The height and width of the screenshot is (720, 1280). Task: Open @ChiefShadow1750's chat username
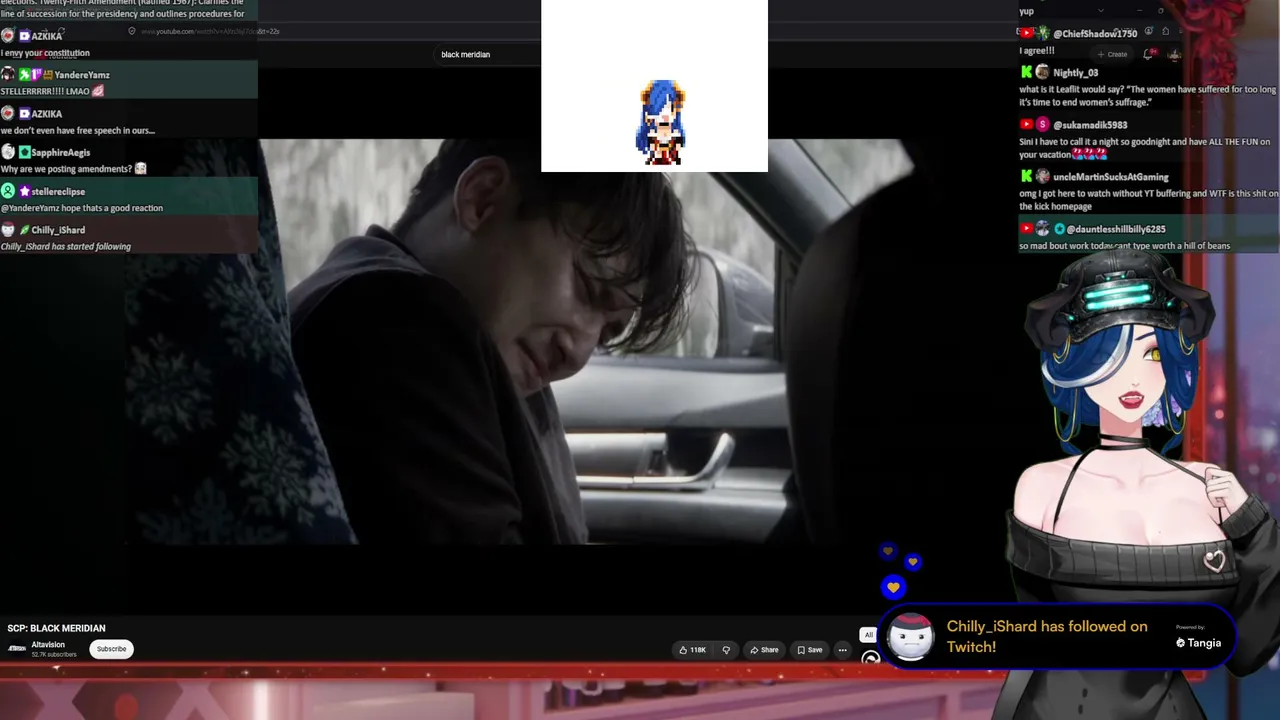[x=1095, y=34]
